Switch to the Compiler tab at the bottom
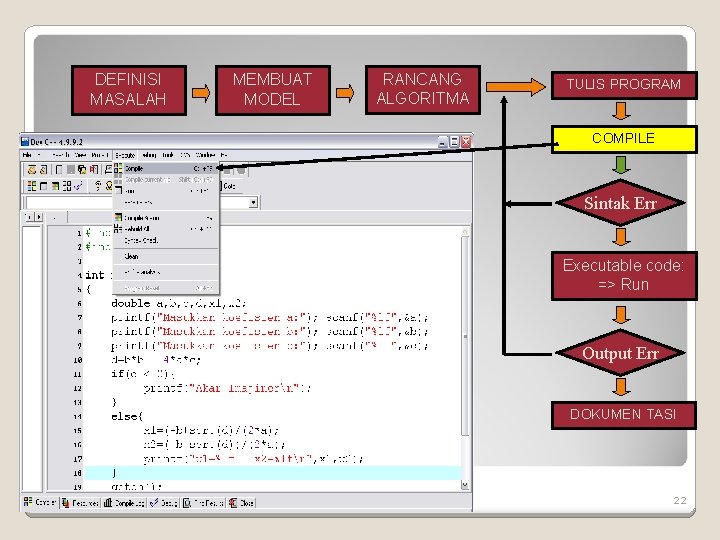This screenshot has width=720, height=540. coord(40,502)
